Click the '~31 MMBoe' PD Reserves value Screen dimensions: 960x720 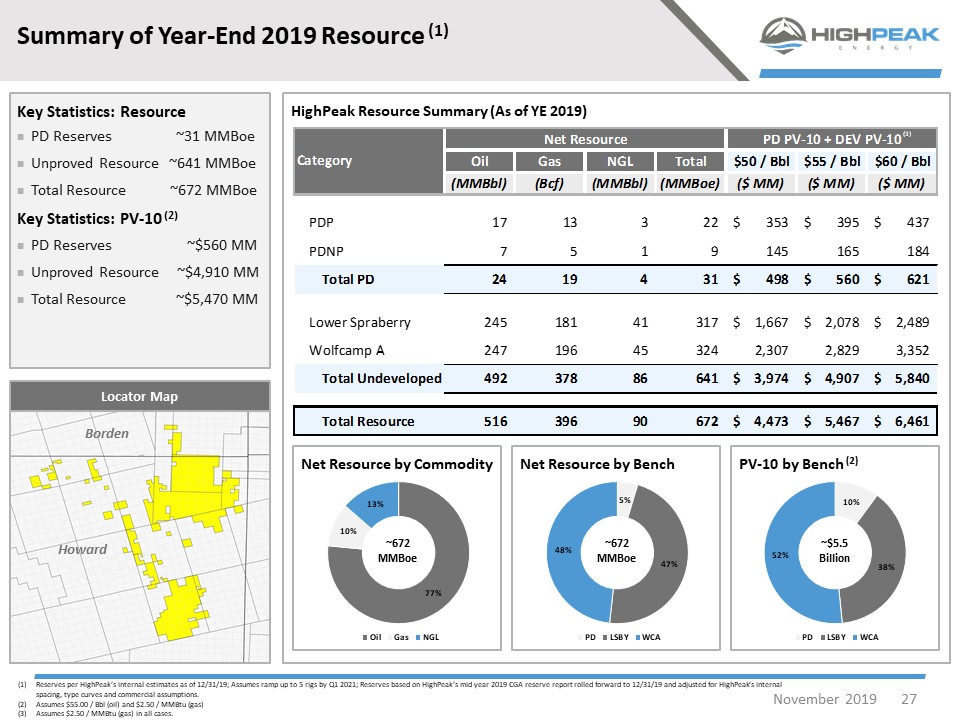pos(215,136)
